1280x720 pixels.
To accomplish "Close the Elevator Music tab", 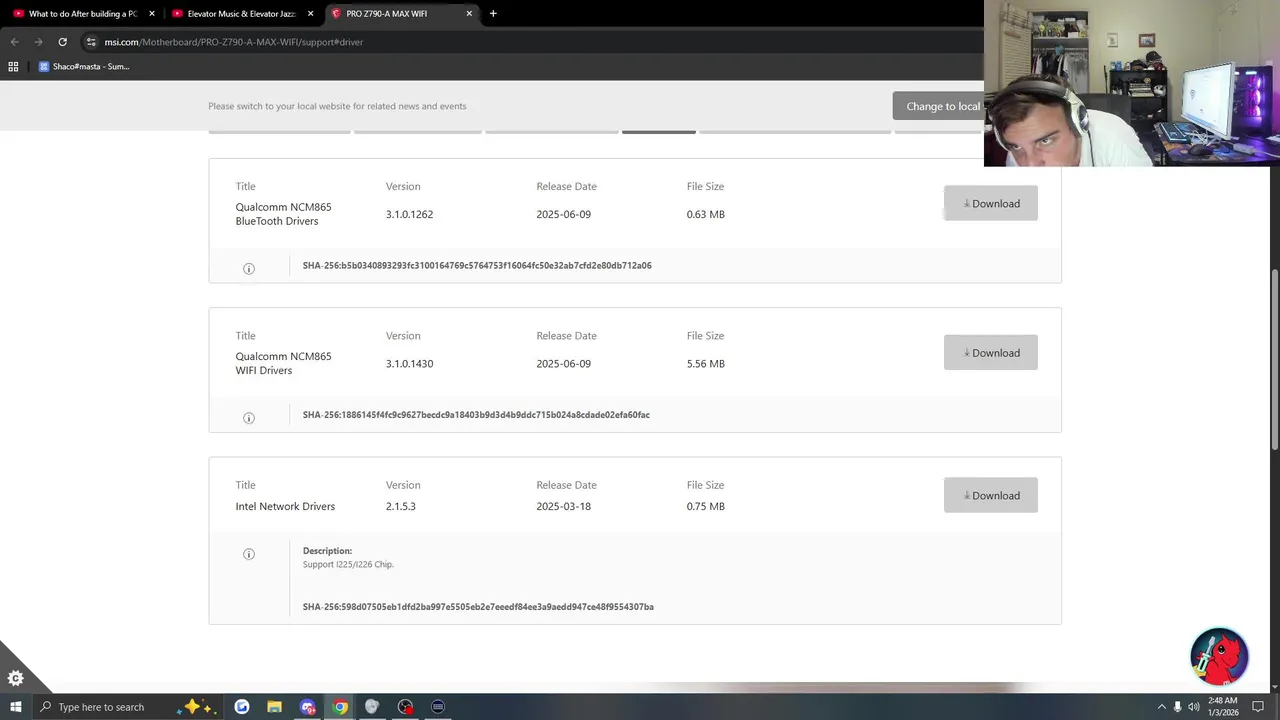I will pyautogui.click(x=311, y=14).
